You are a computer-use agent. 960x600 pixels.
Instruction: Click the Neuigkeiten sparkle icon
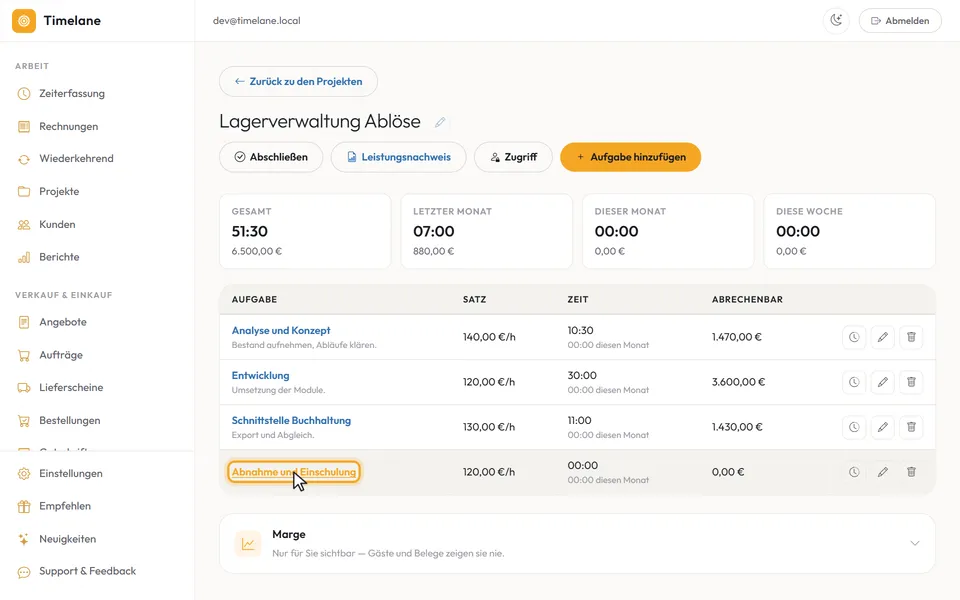24,539
